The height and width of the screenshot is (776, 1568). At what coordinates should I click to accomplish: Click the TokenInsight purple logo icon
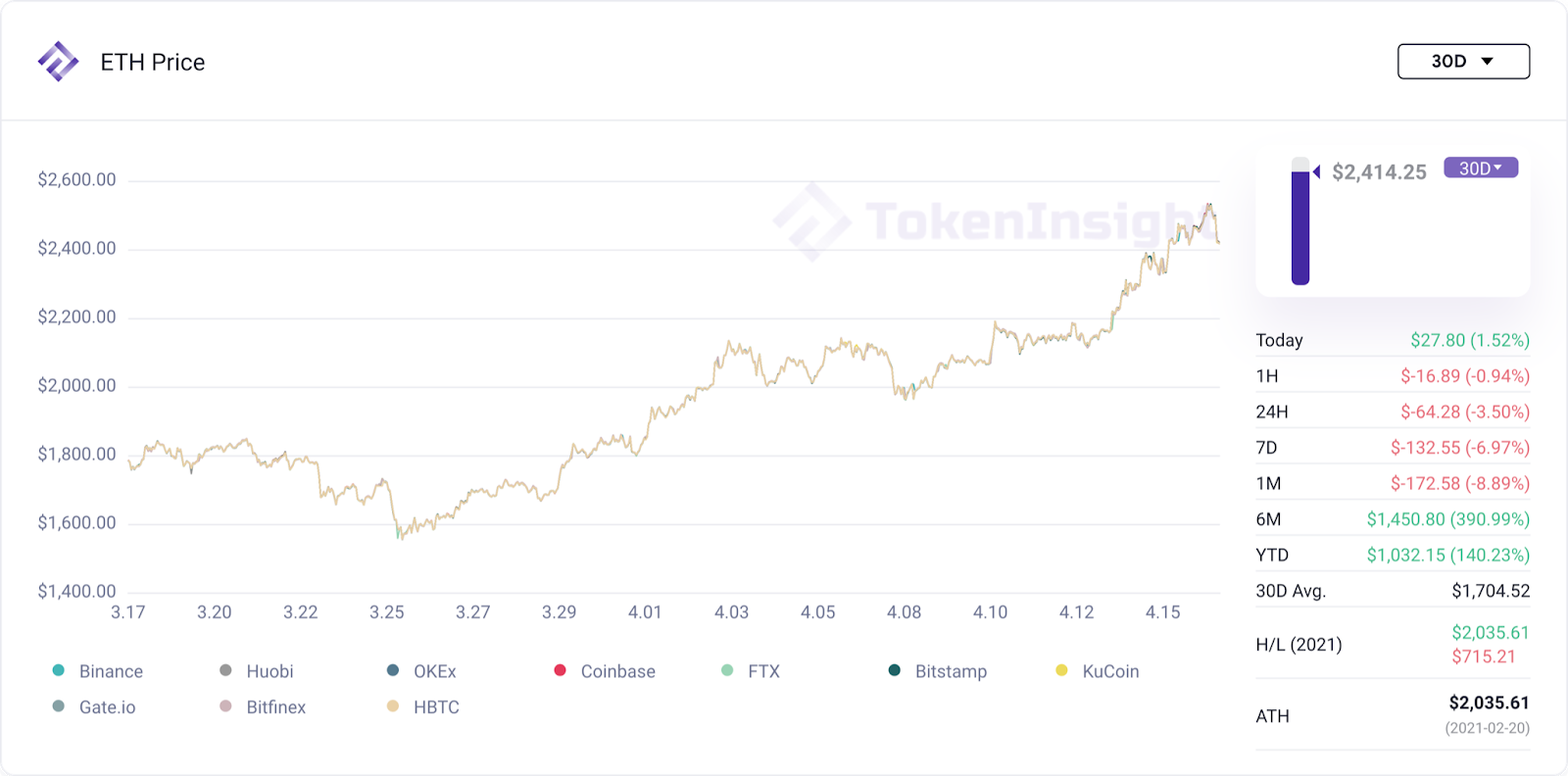pyautogui.click(x=58, y=62)
